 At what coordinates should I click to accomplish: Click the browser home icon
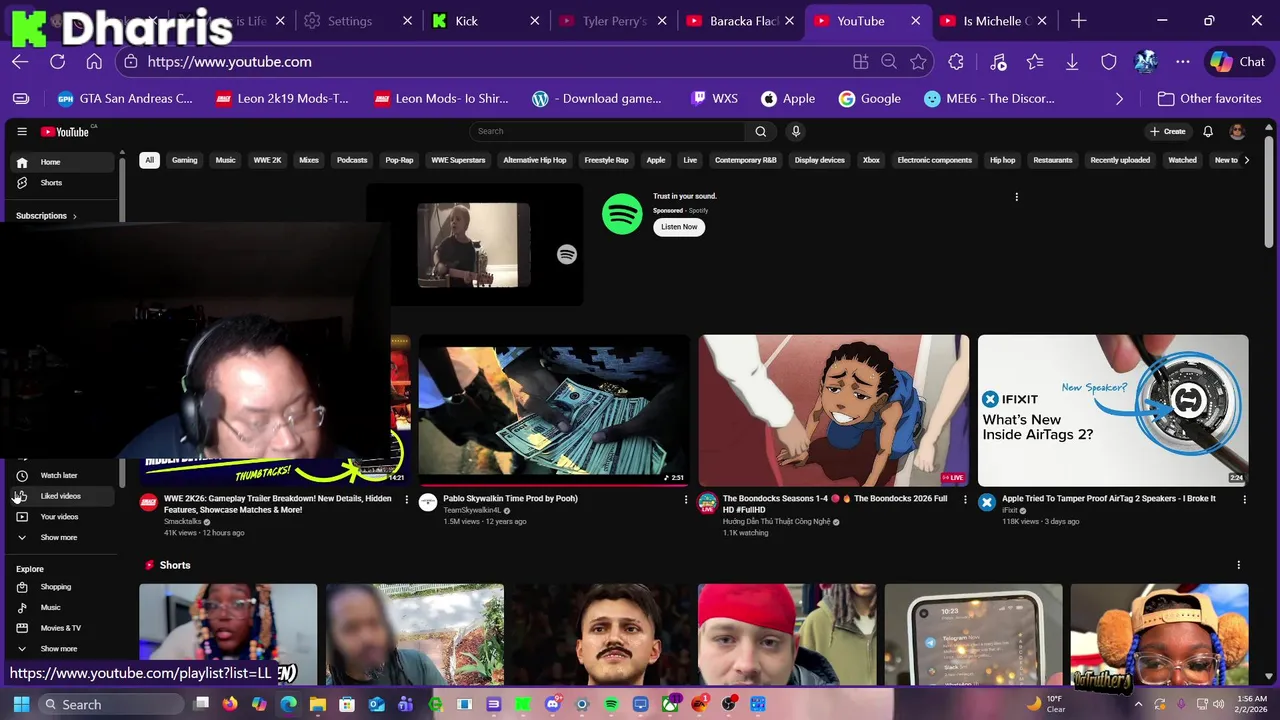pos(94,61)
